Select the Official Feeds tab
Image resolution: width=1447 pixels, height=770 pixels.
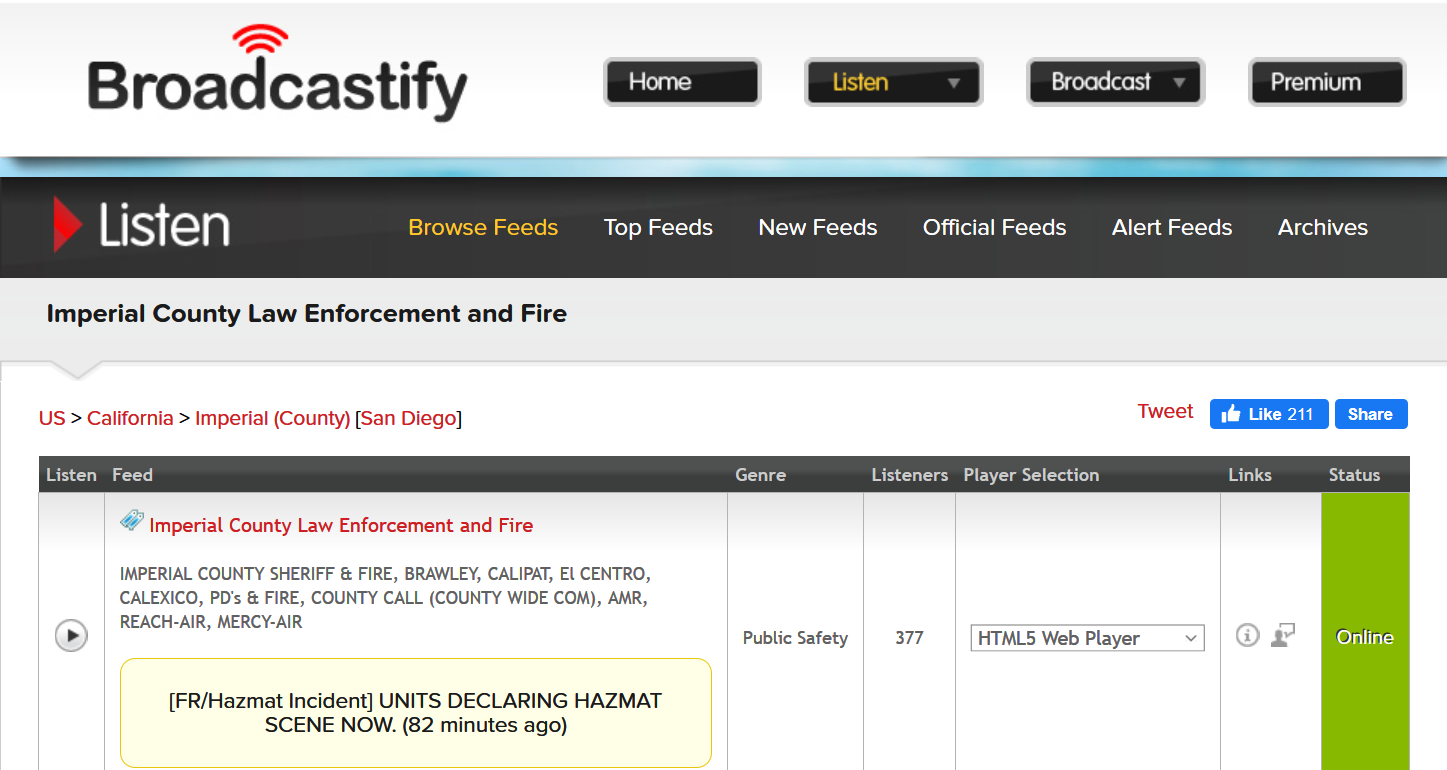click(994, 228)
